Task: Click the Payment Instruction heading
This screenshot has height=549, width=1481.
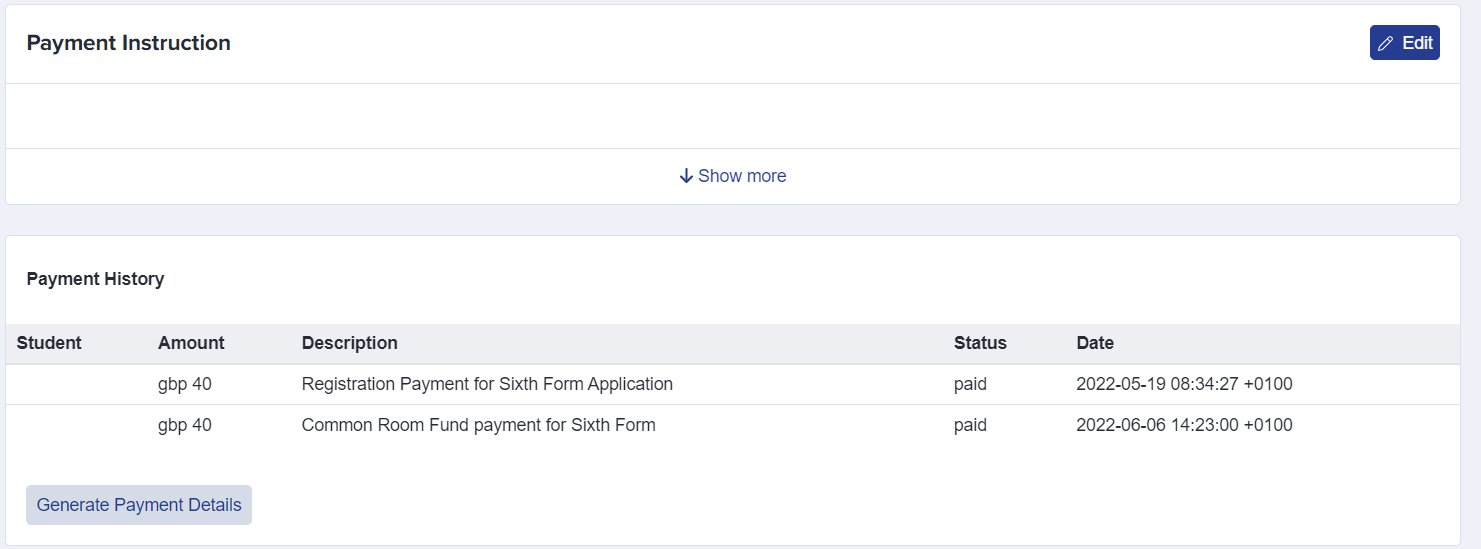Action: pyautogui.click(x=129, y=43)
